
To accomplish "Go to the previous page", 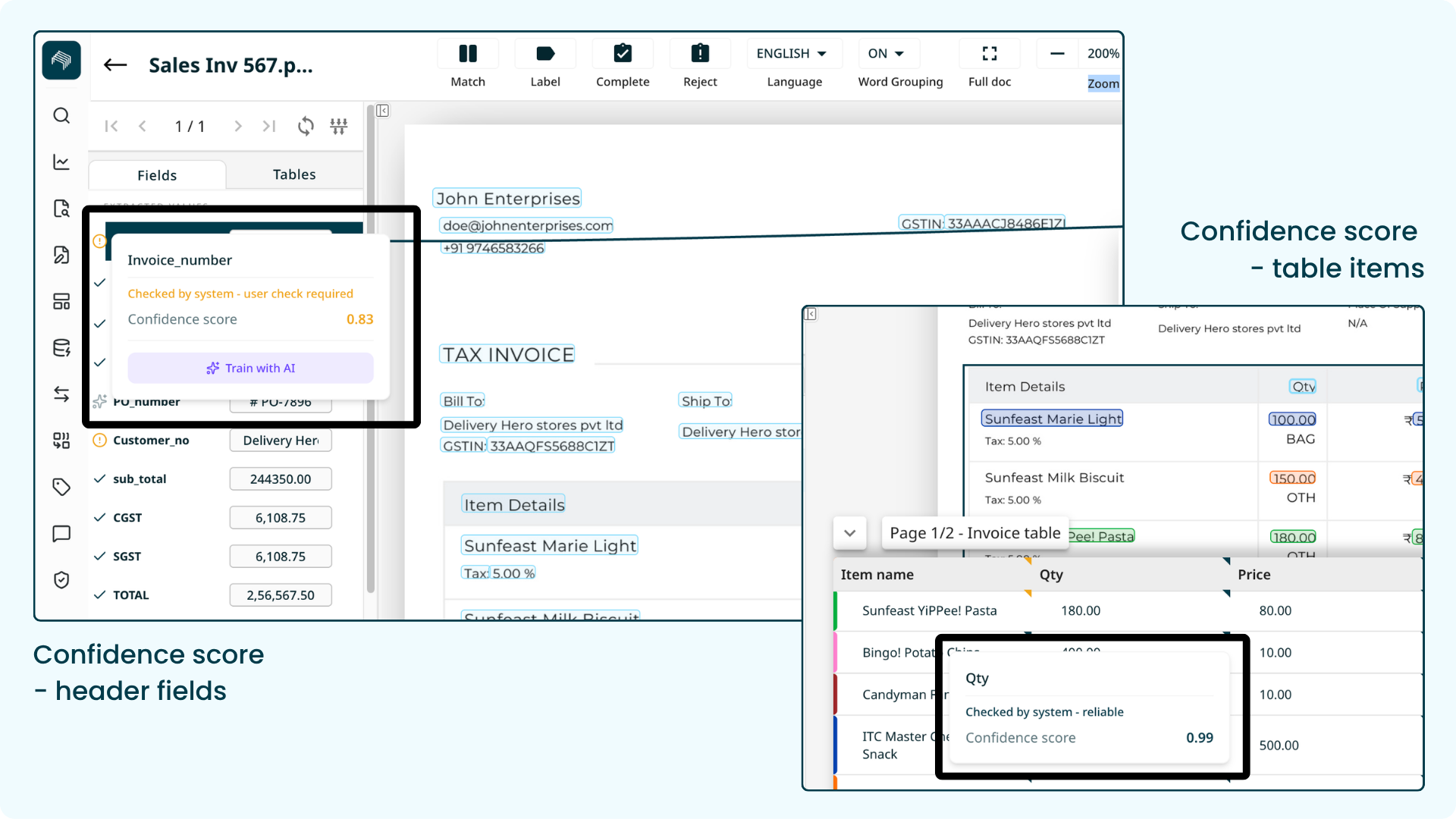I will click(143, 126).
